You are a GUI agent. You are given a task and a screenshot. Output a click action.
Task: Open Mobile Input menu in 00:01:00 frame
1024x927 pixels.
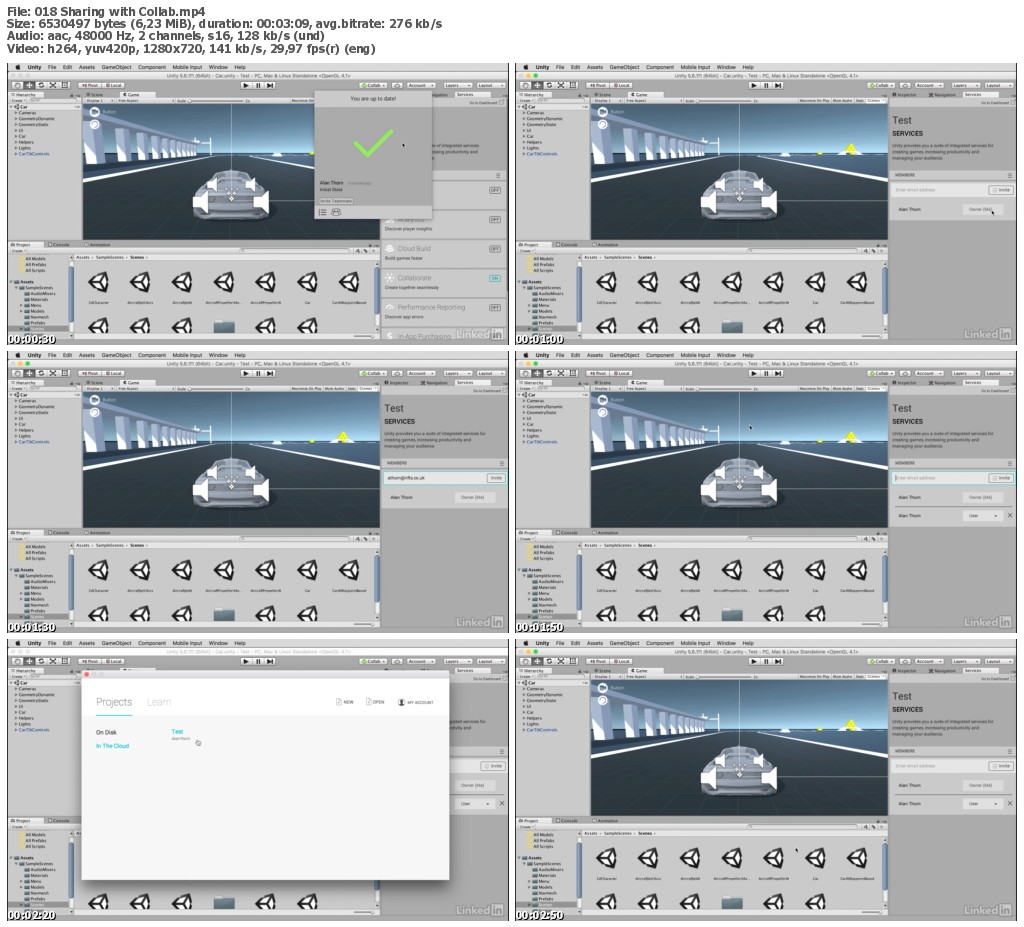695,67
